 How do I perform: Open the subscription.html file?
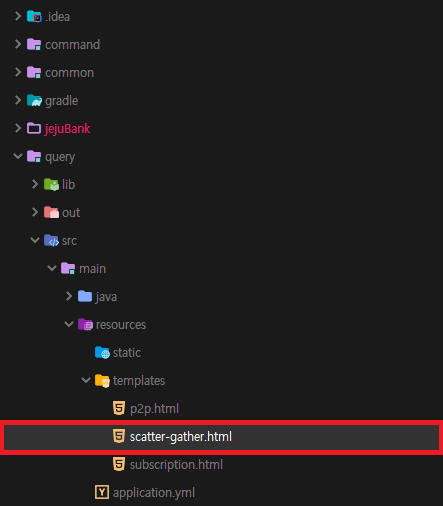click(176, 465)
